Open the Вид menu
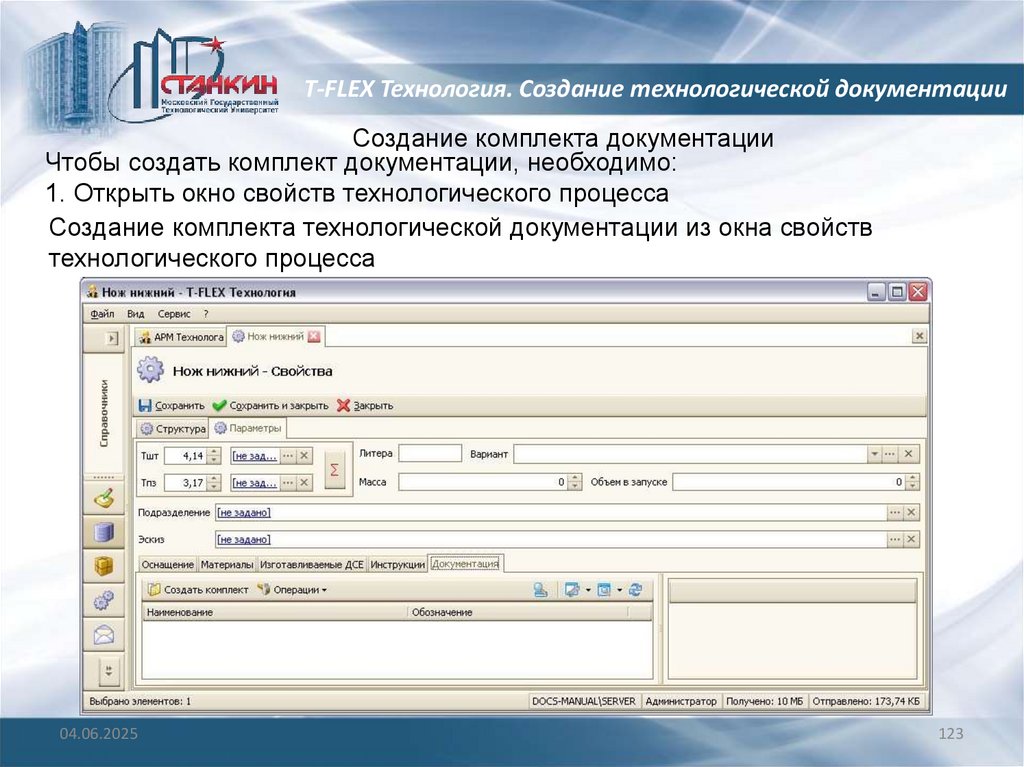Screen dimensions: 1024x767 click(136, 314)
